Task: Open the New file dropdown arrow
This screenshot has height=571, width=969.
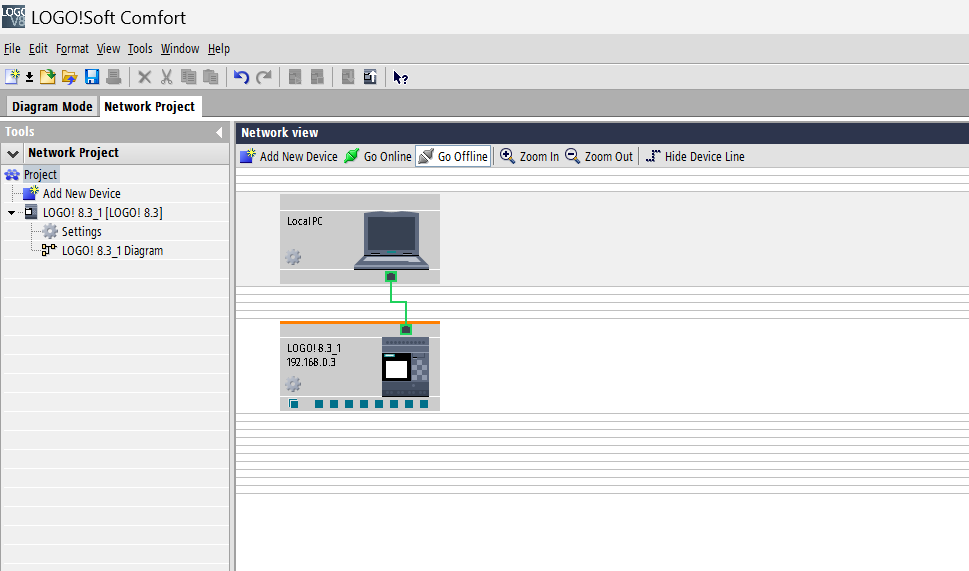Action: (29, 77)
